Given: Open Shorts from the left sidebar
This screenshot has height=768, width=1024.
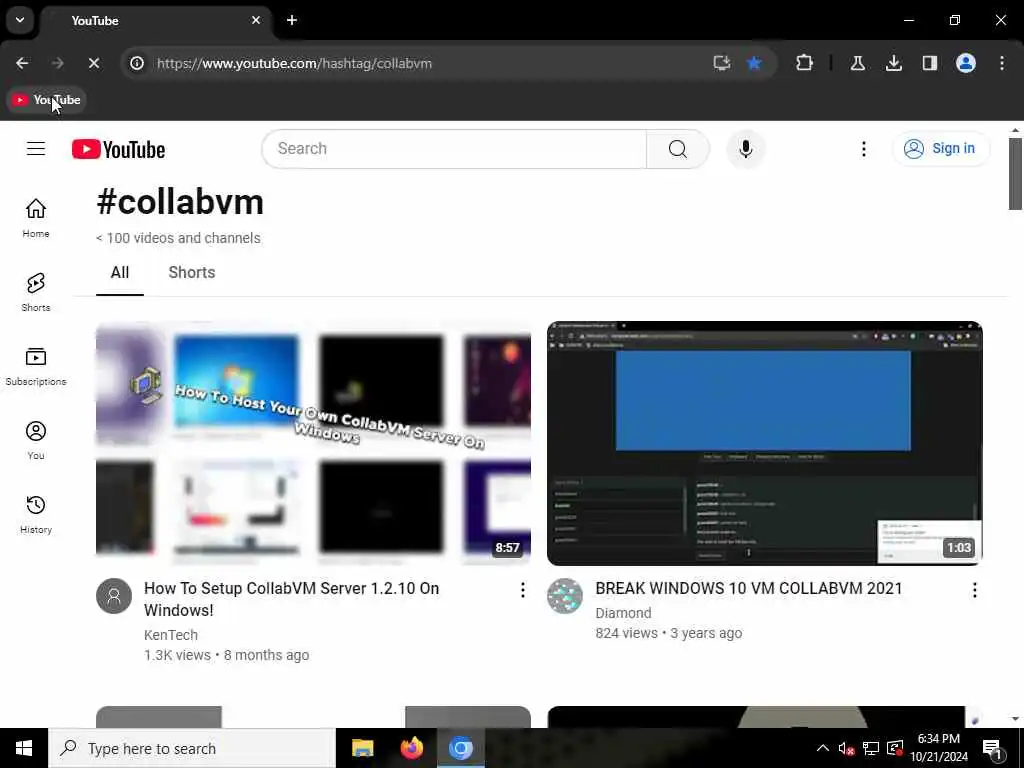Looking at the screenshot, I should point(36,292).
